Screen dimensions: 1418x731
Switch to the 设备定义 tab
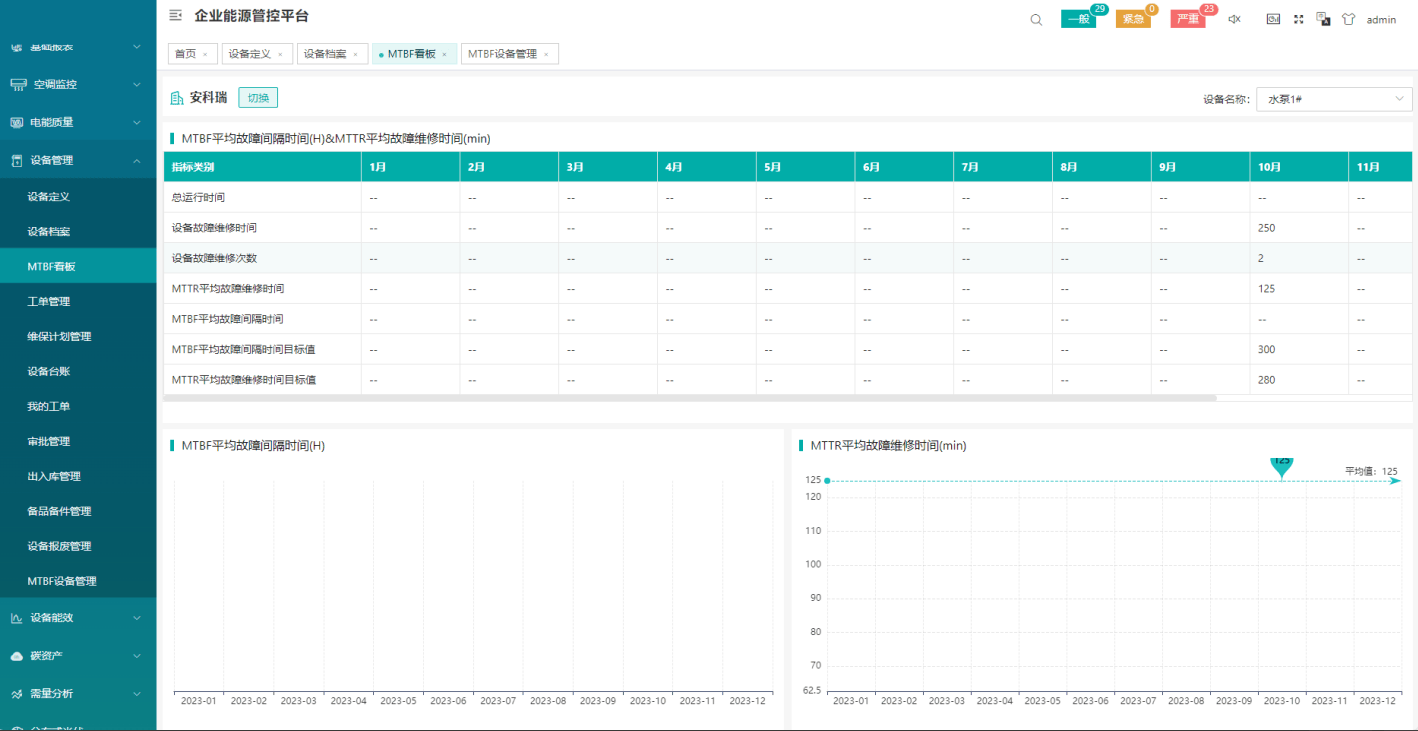click(x=249, y=54)
